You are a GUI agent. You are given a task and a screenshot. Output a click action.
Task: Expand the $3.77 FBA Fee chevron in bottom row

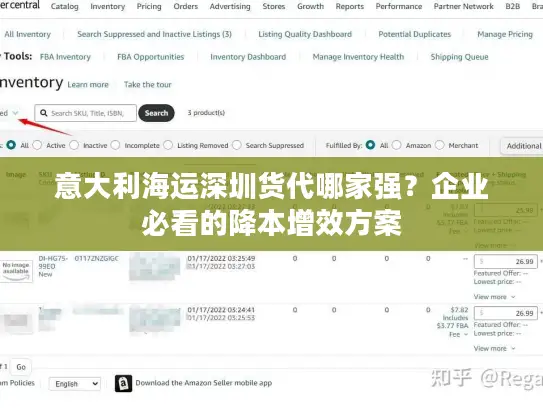click(466, 334)
